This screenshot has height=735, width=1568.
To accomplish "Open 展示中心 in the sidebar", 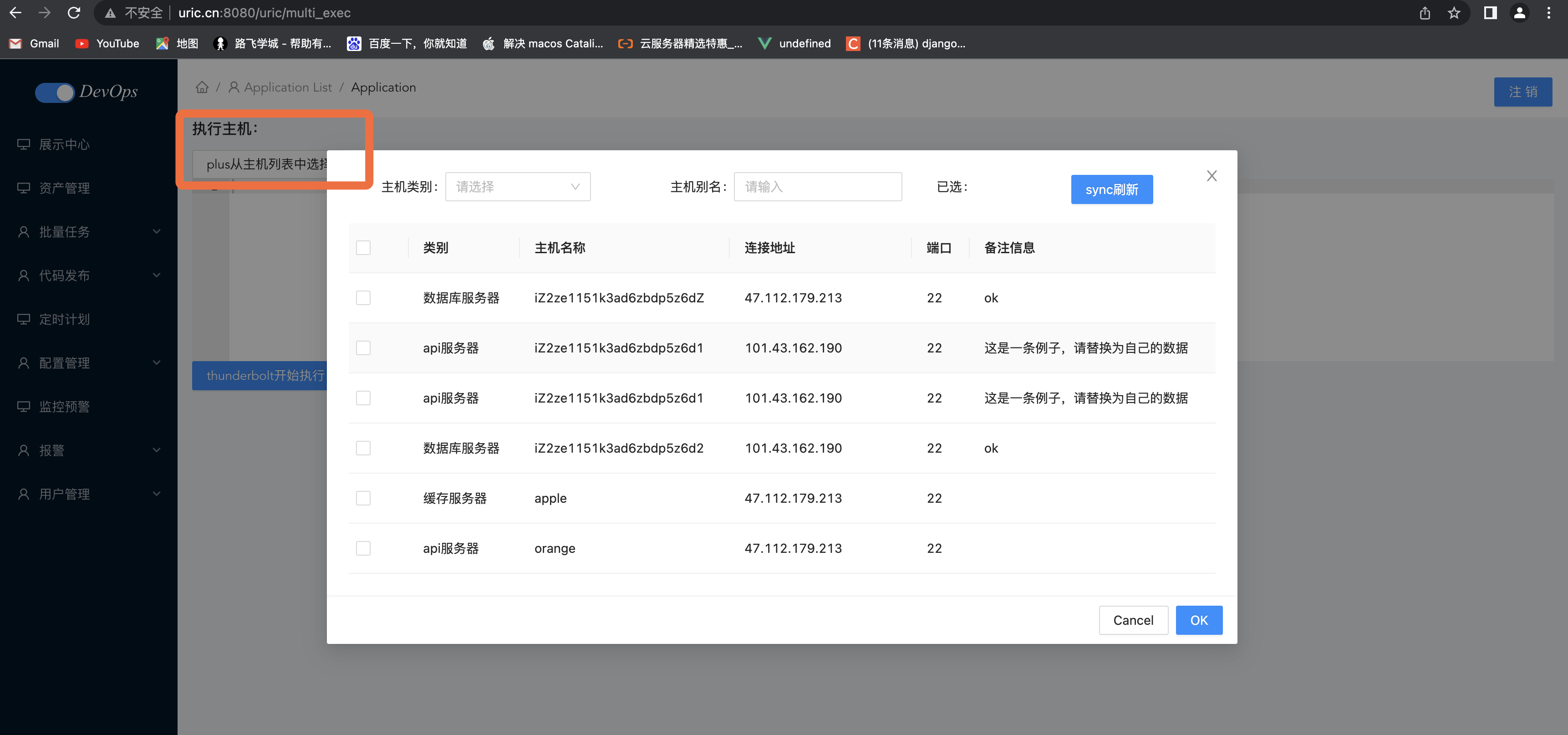I will pos(64,144).
